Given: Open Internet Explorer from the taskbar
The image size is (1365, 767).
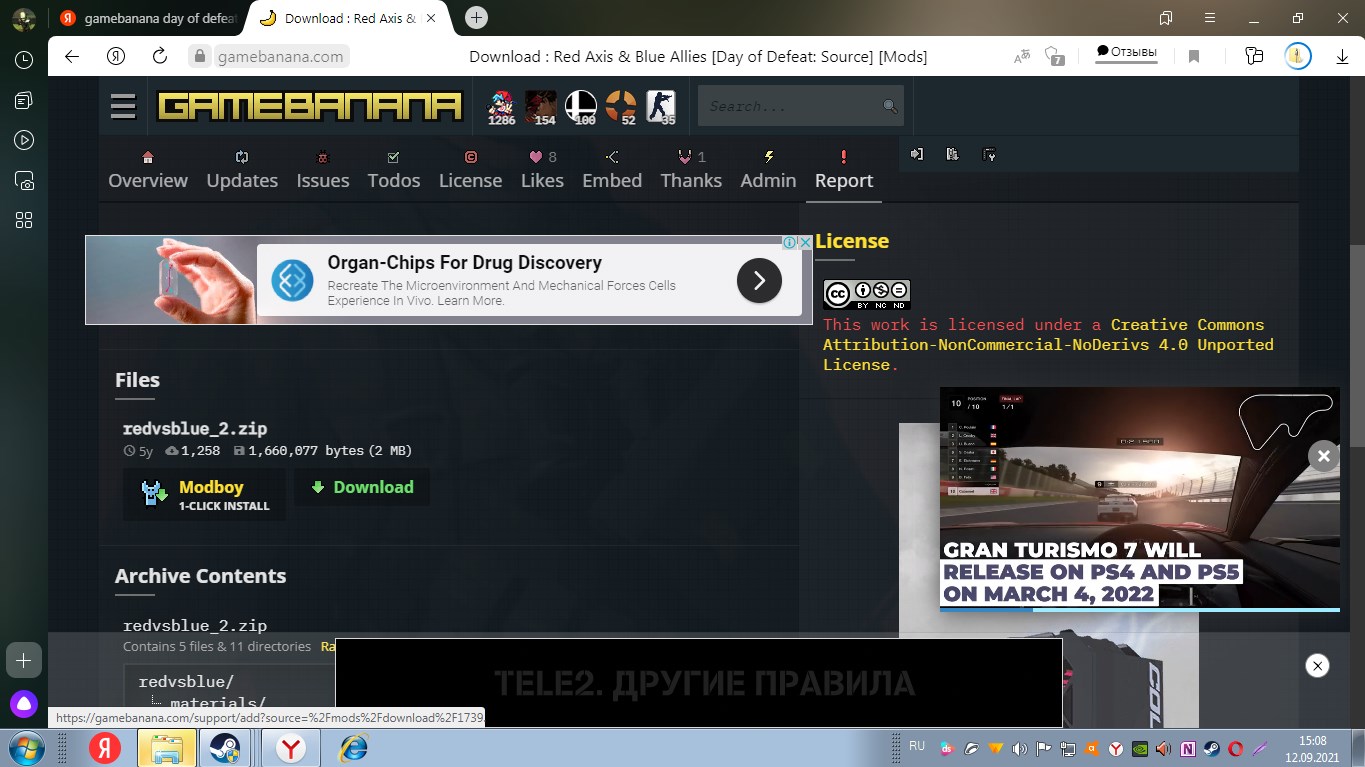Looking at the screenshot, I should (x=354, y=748).
